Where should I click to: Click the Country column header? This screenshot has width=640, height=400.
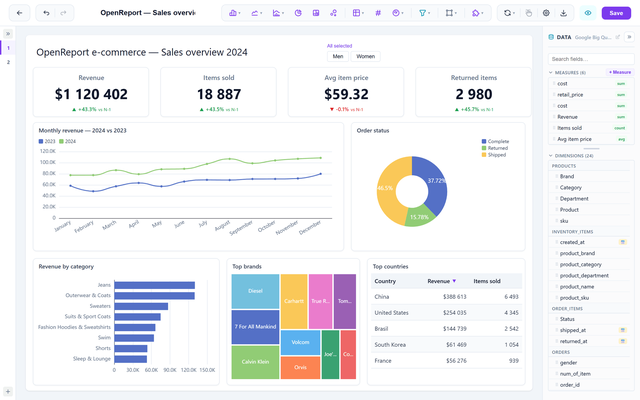tap(385, 281)
